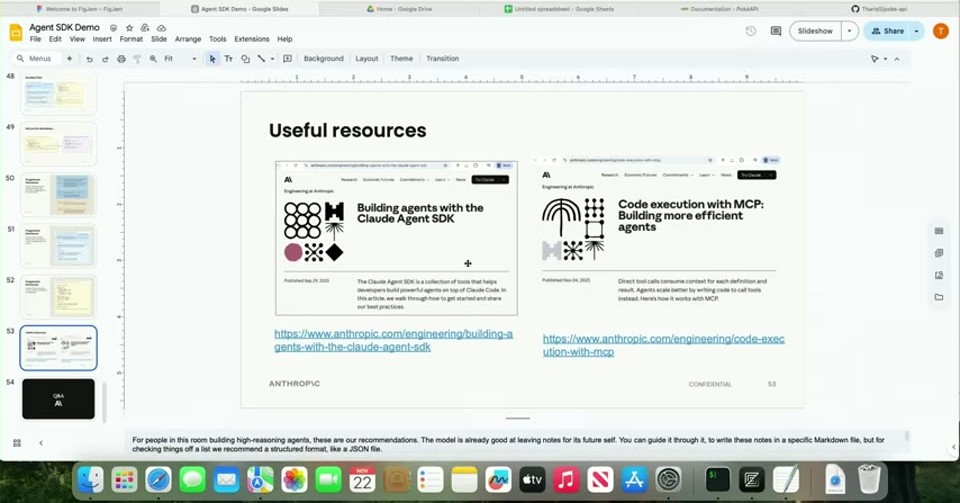Add a comment from toolbar
The image size is (960, 503).
[287, 59]
